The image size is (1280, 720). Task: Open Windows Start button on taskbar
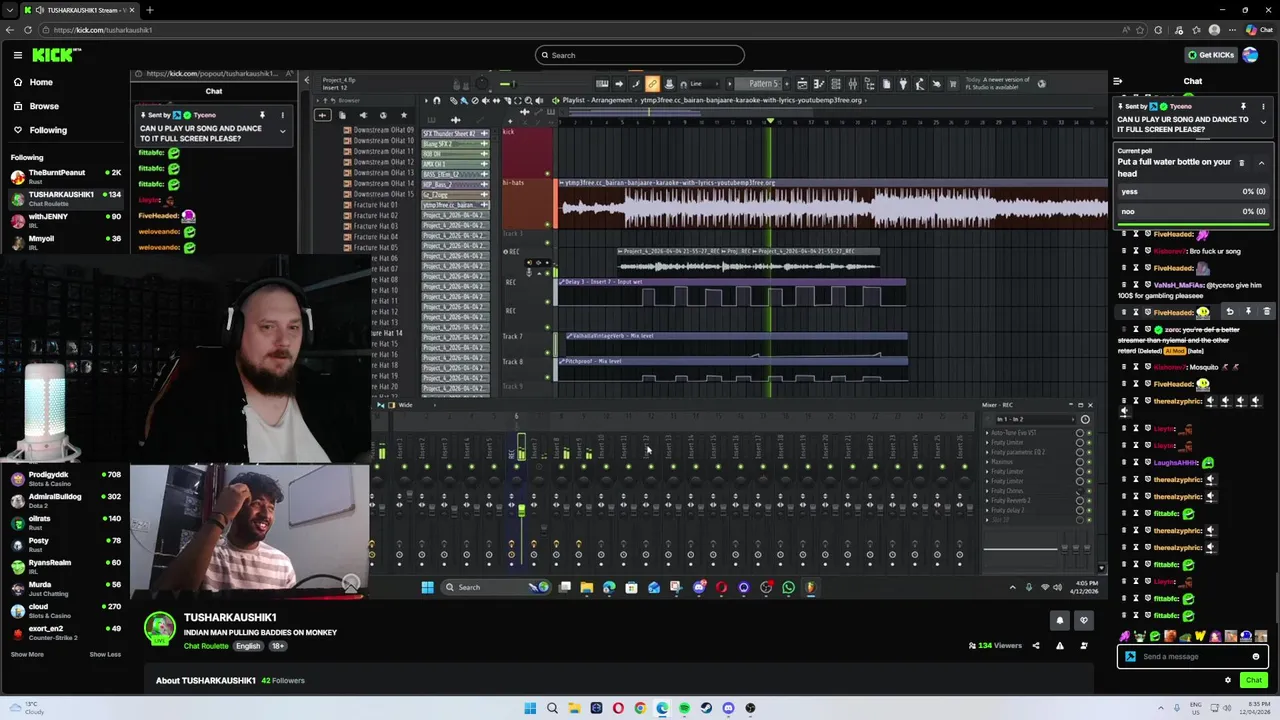530,708
